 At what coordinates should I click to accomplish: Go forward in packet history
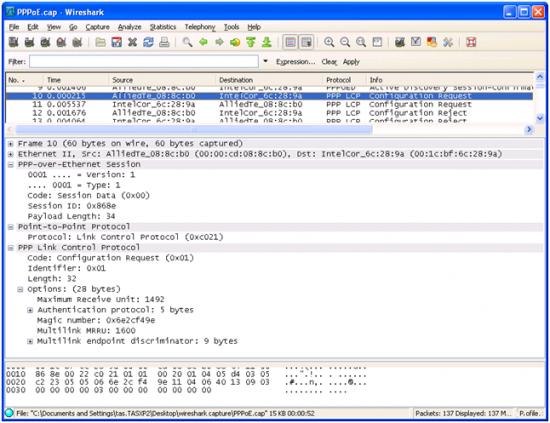click(219, 42)
